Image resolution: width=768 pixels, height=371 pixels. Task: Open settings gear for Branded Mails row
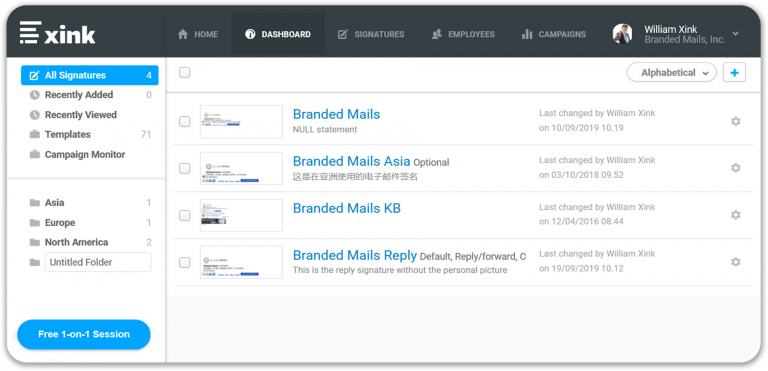coord(735,121)
